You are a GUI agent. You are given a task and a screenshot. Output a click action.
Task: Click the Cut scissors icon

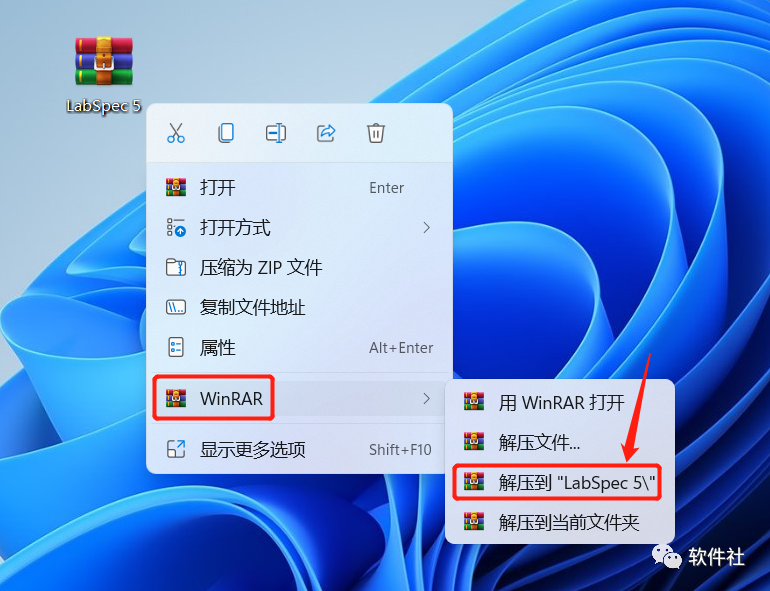[176, 133]
